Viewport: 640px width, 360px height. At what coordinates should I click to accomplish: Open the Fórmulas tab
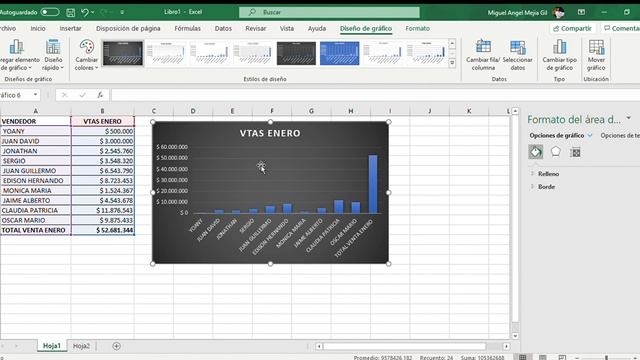click(187, 29)
